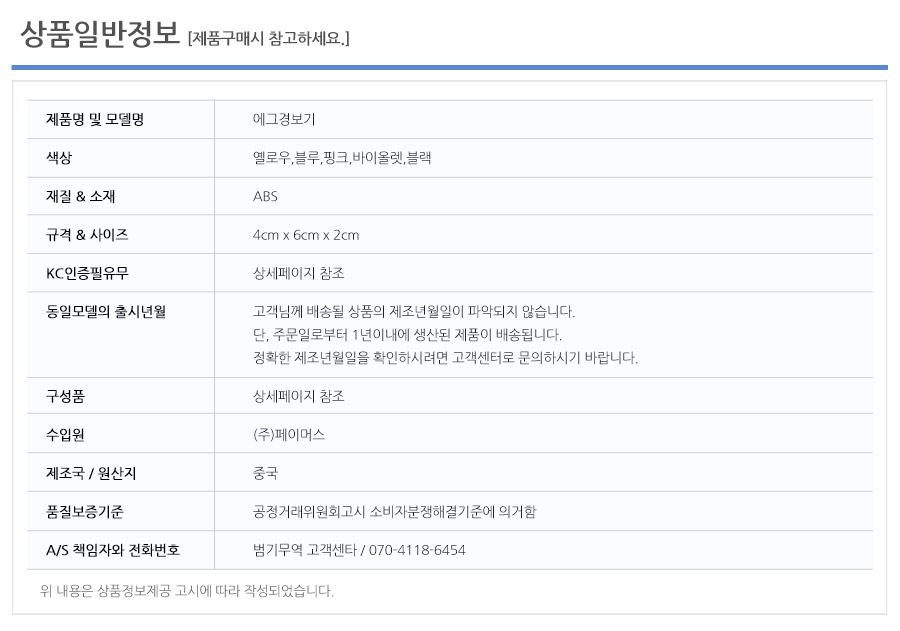Click the phone number 070-4118-6454
Image resolution: width=900 pixels, height=631 pixels.
click(417, 550)
